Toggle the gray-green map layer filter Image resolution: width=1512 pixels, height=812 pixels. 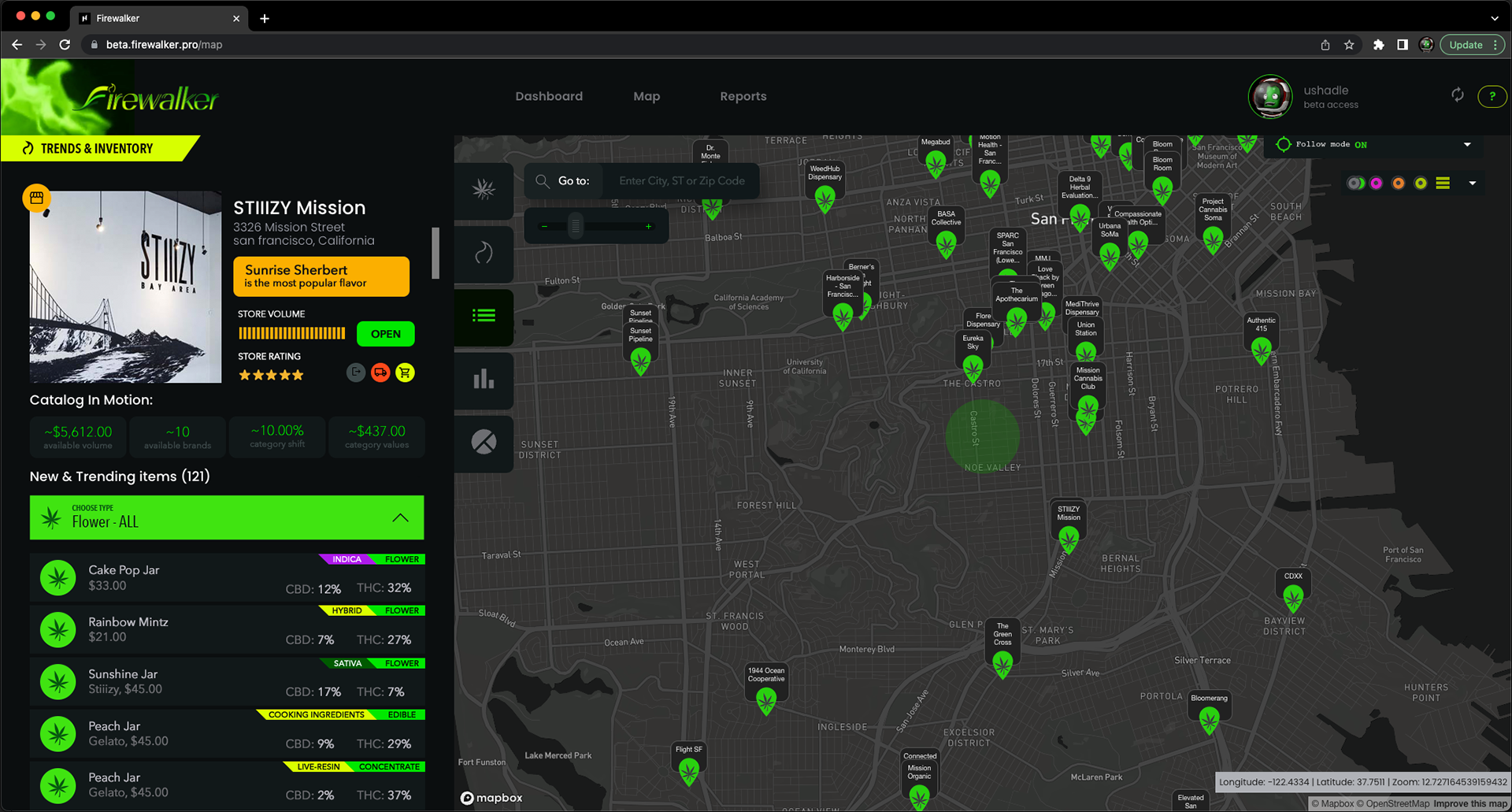click(x=1354, y=183)
